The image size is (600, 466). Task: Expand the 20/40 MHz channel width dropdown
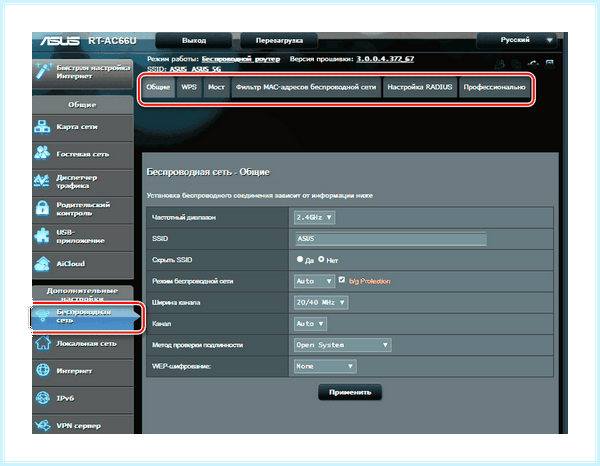pos(321,302)
